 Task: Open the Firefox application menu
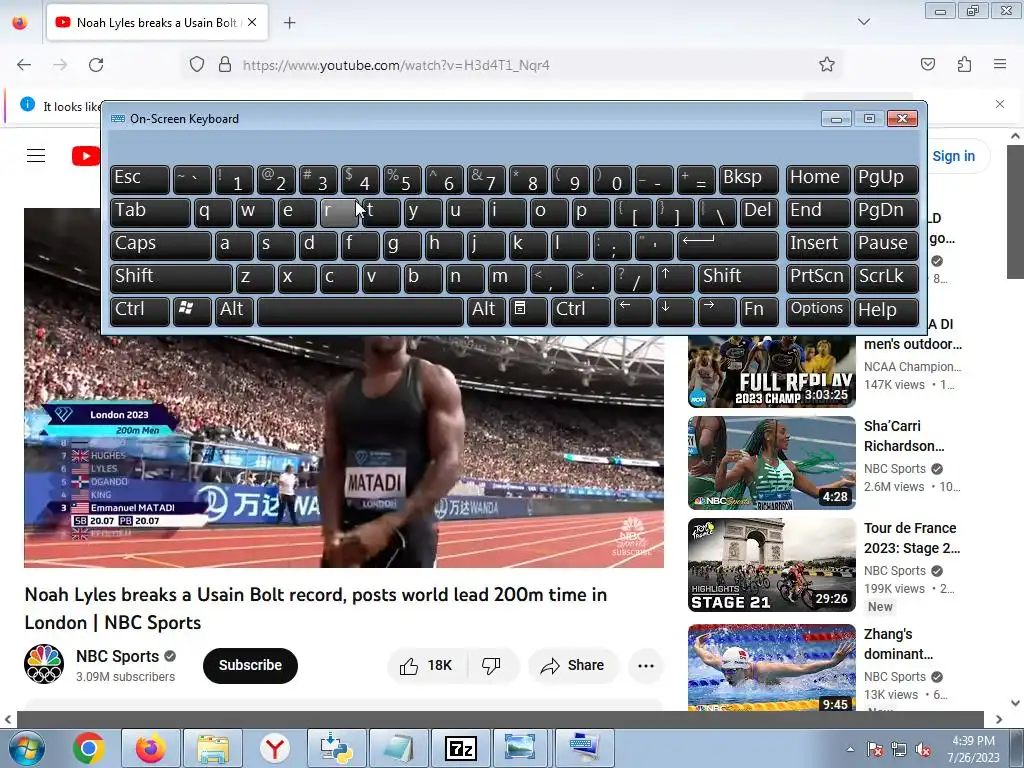click(1000, 64)
